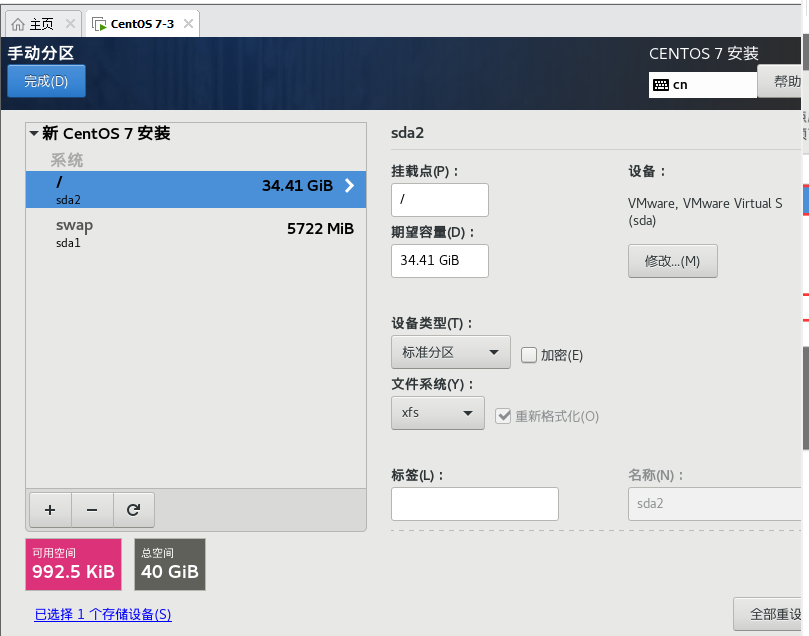The width and height of the screenshot is (809, 636).
Task: Click the 期望容量 34.41 GiB capacity field
Action: pyautogui.click(x=440, y=260)
